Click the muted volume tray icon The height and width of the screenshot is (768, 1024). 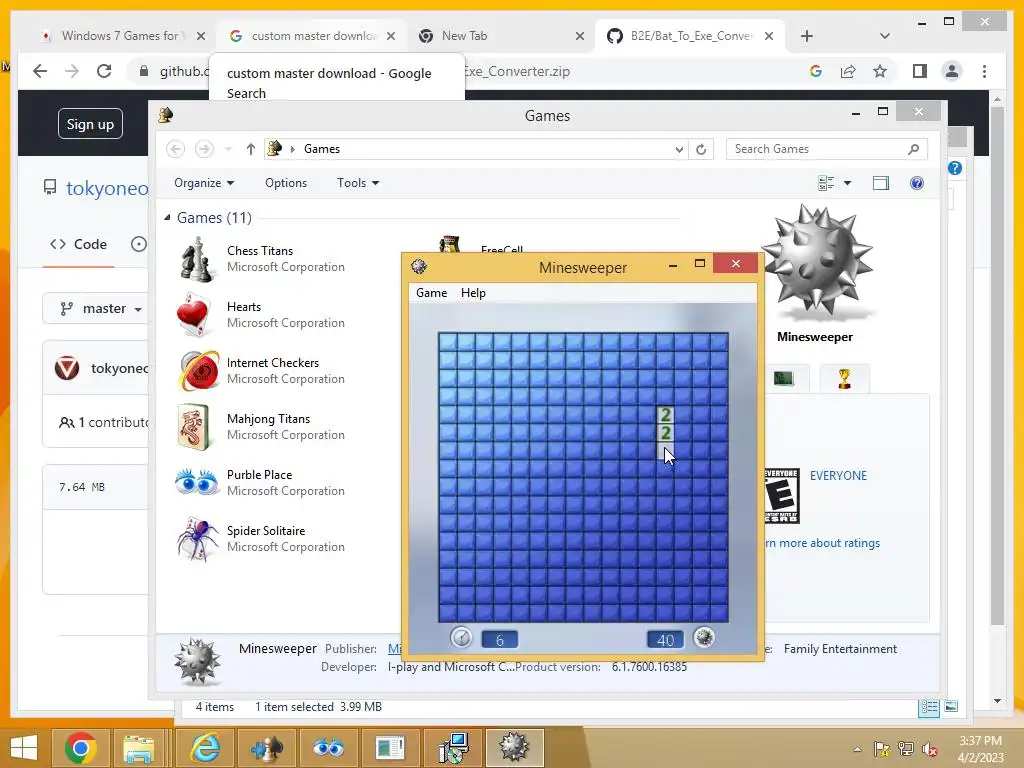tap(929, 748)
